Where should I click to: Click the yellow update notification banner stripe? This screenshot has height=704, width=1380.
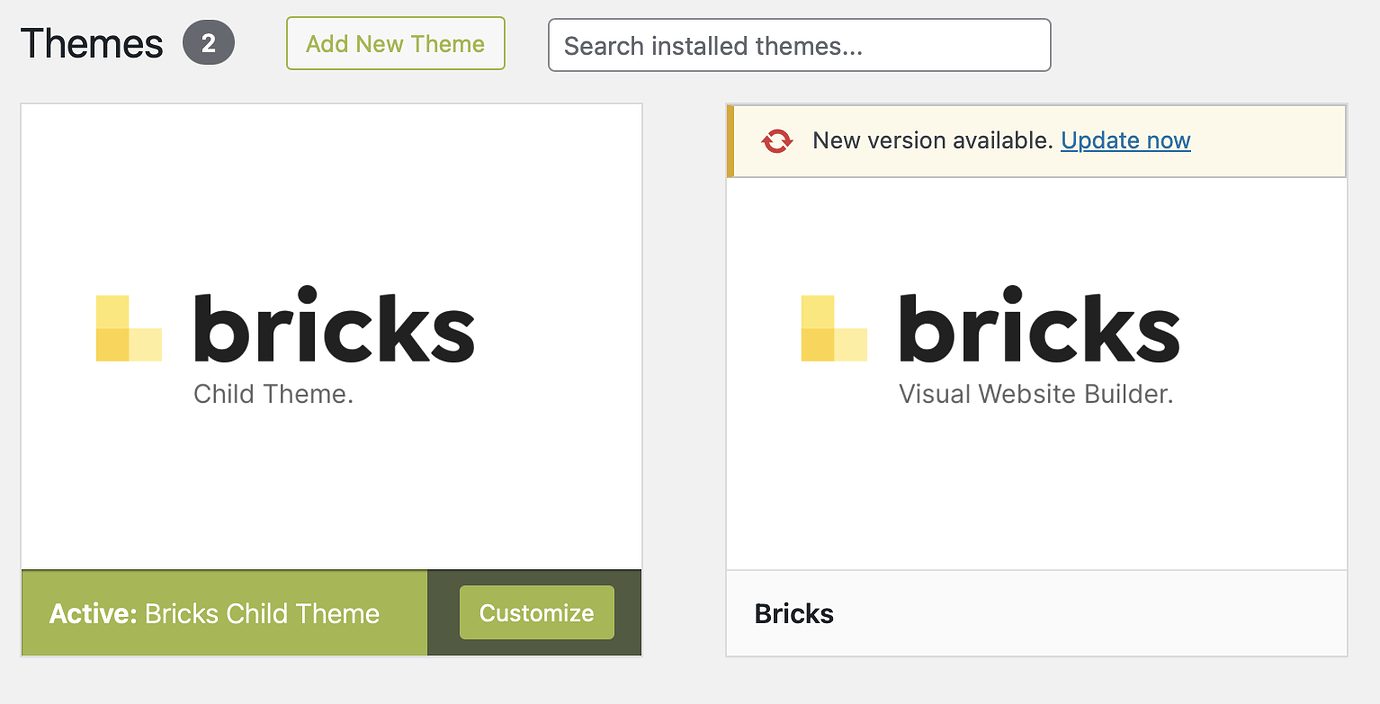[x=729, y=141]
